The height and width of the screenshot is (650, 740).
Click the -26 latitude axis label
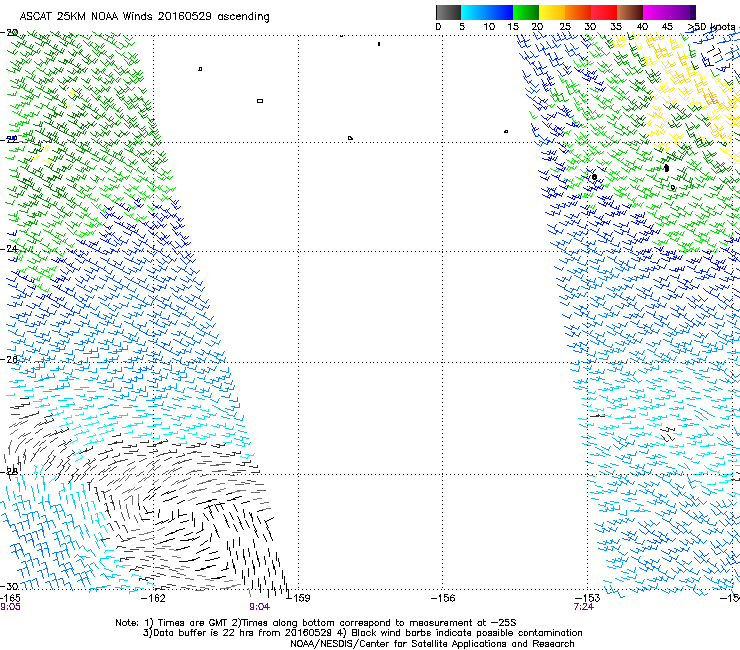tap(9, 359)
